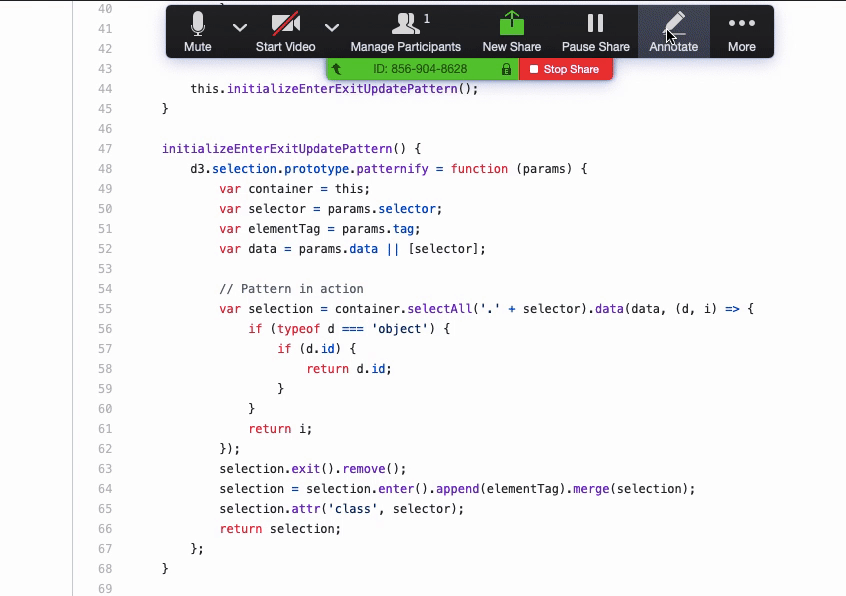Start a New Share
Image resolution: width=846 pixels, height=596 pixels.
click(x=511, y=32)
